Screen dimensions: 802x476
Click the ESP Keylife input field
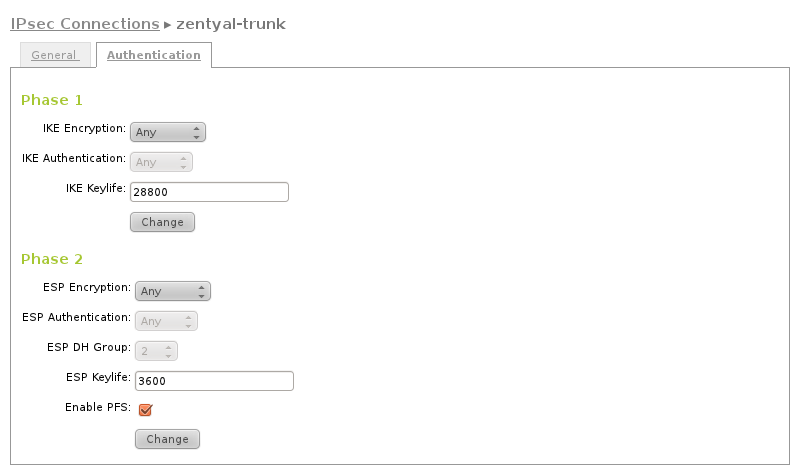click(213, 381)
